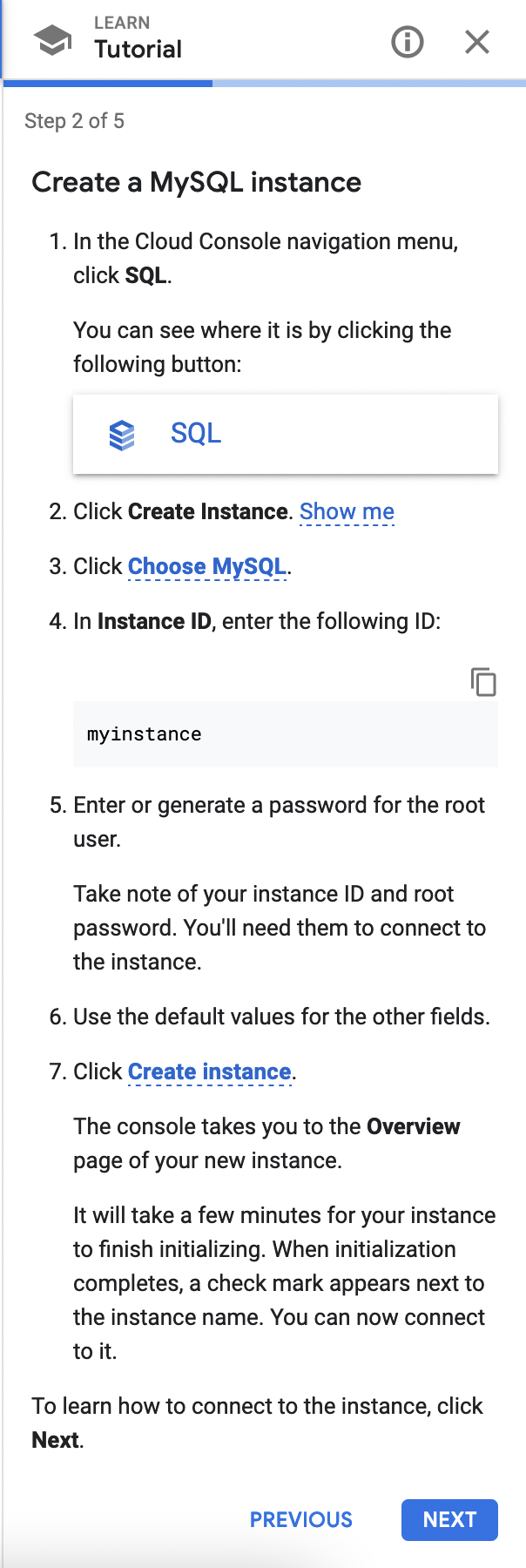Click the Show me link

[x=347, y=511]
